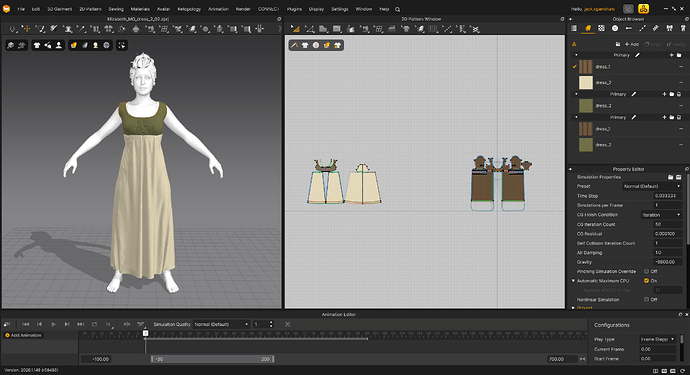Select the Rectangle pattern tool in 2D toolbar

pyautogui.click(x=337, y=29)
